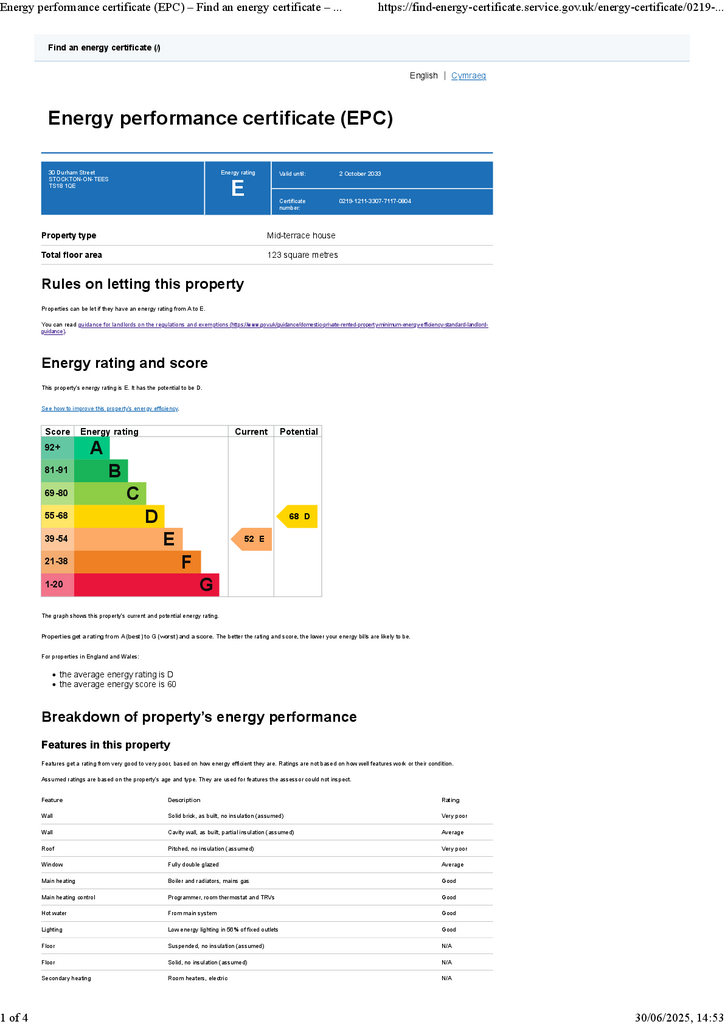The width and height of the screenshot is (725, 1024).
Task: Click the Main heating feature row
Action: (x=266, y=881)
